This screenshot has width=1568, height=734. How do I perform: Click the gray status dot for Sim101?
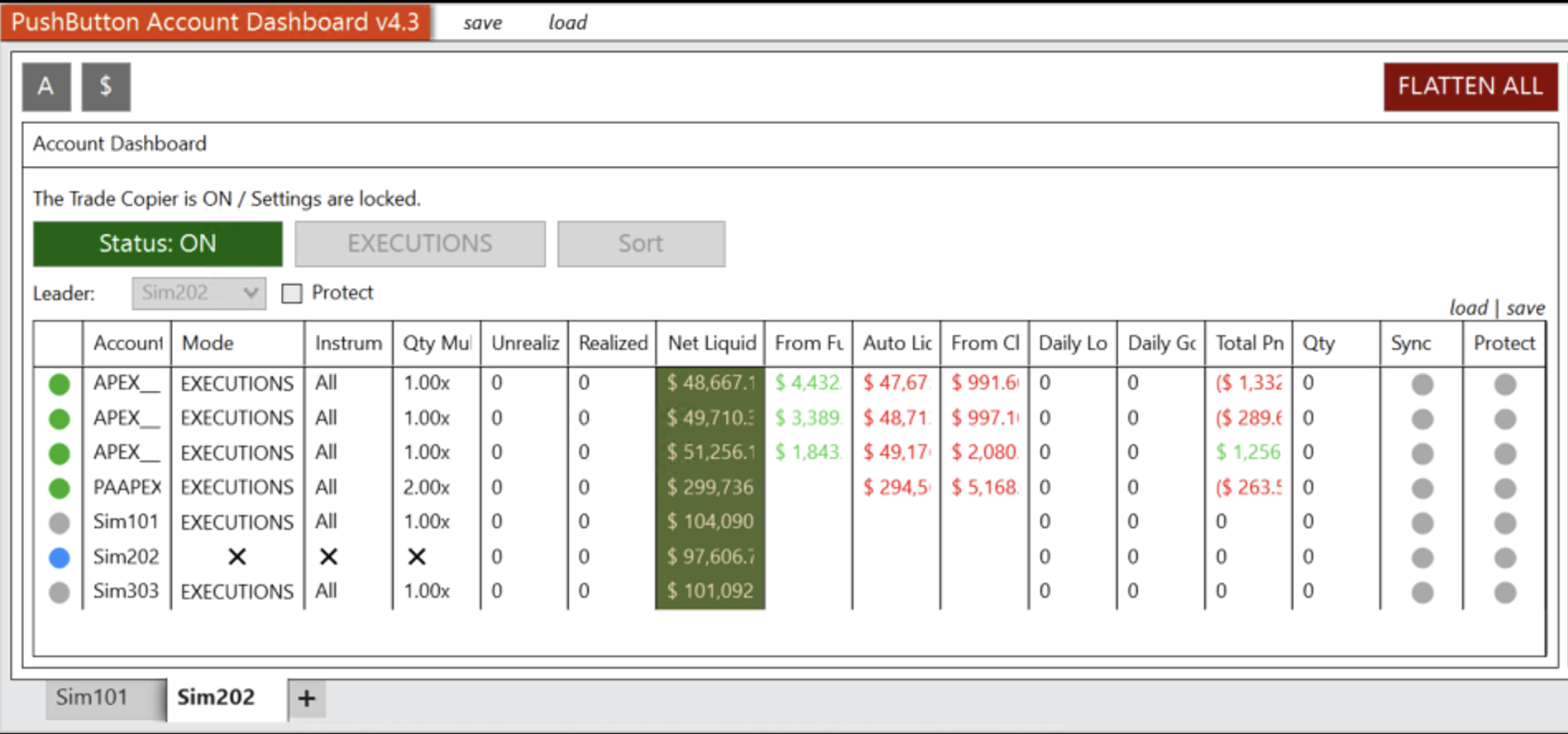(x=60, y=523)
